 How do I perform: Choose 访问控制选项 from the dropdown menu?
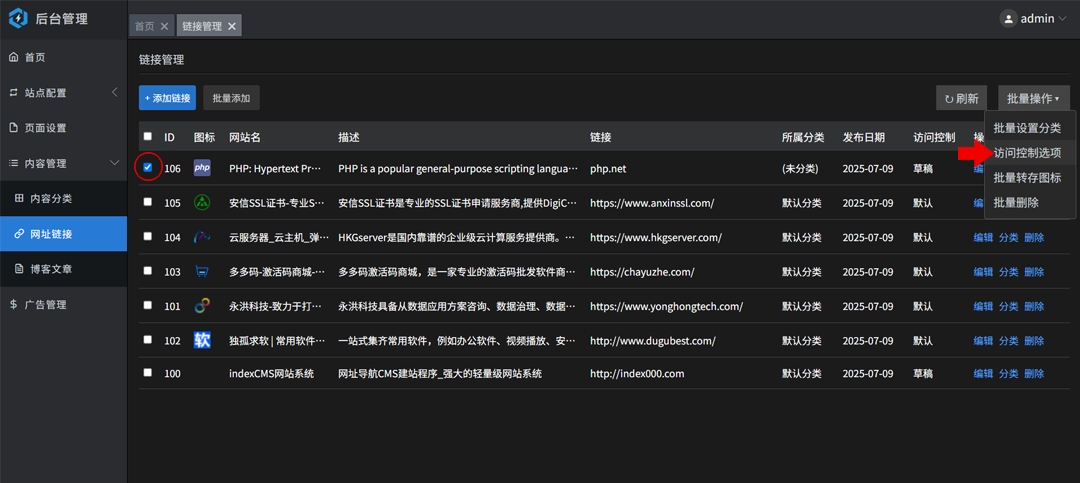click(1027, 153)
